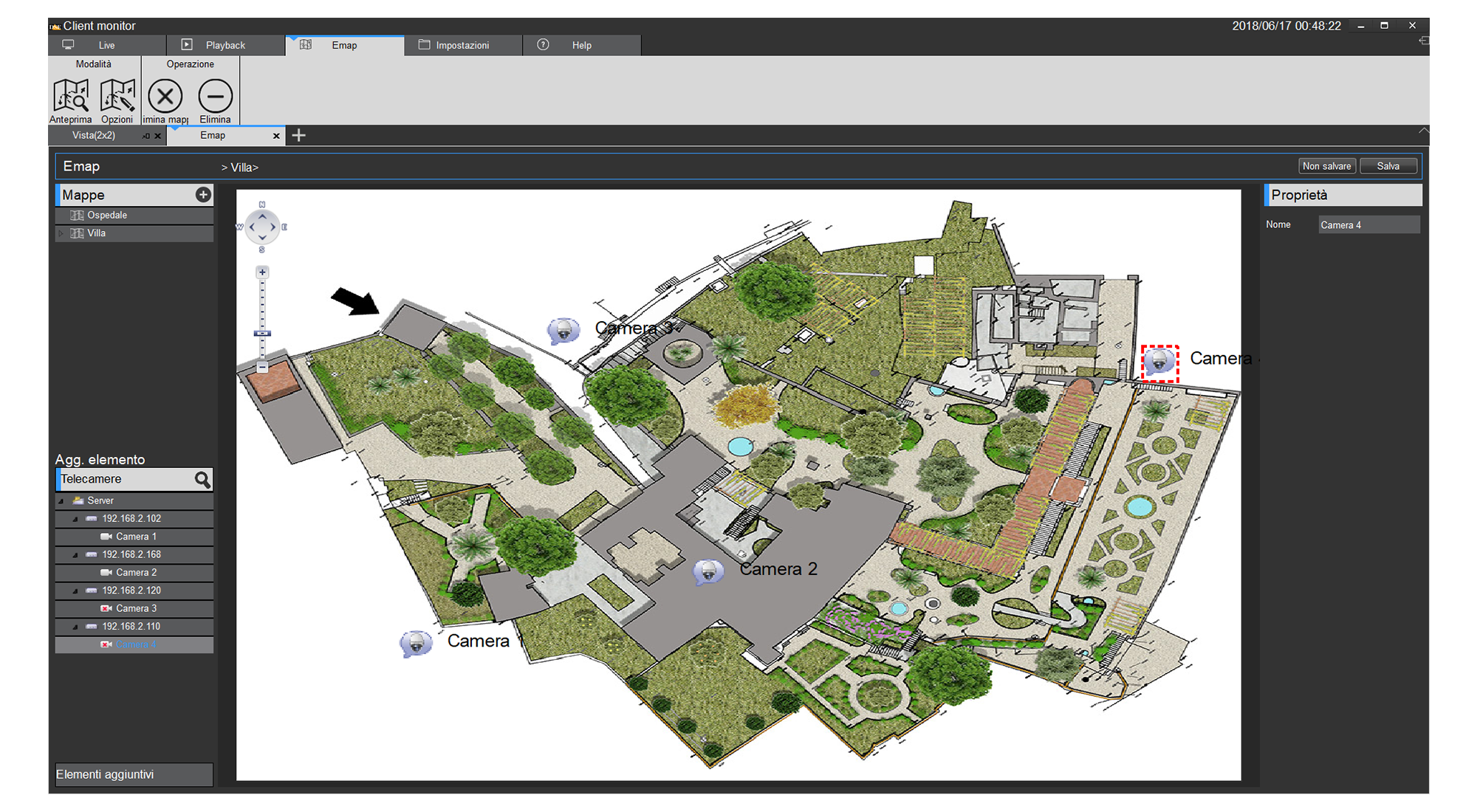
Task: Switch to Opzioni mode
Action: coord(117,97)
